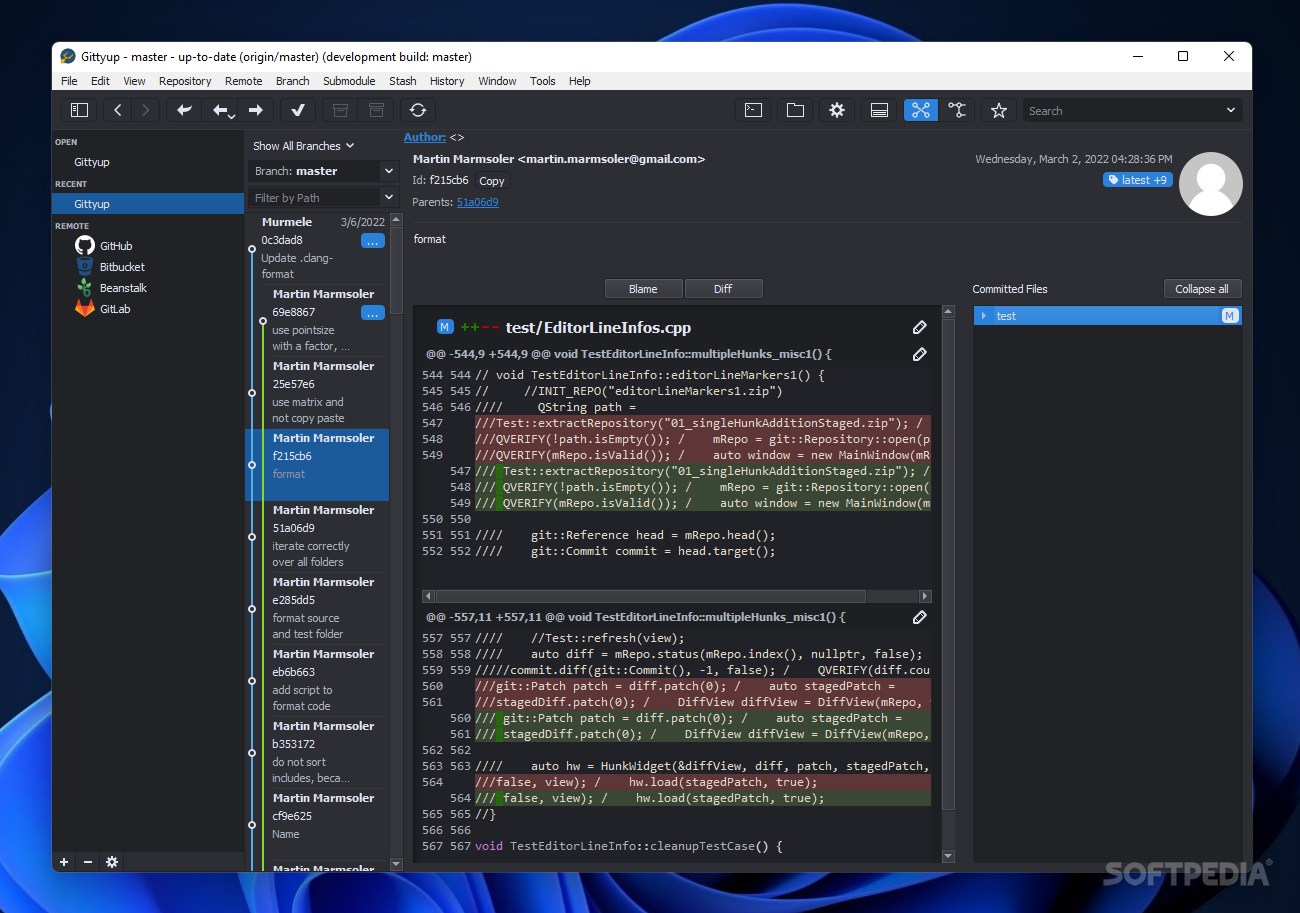Remove a repository with the minus icon
Screen dimensions: 1300x913
click(x=87, y=861)
